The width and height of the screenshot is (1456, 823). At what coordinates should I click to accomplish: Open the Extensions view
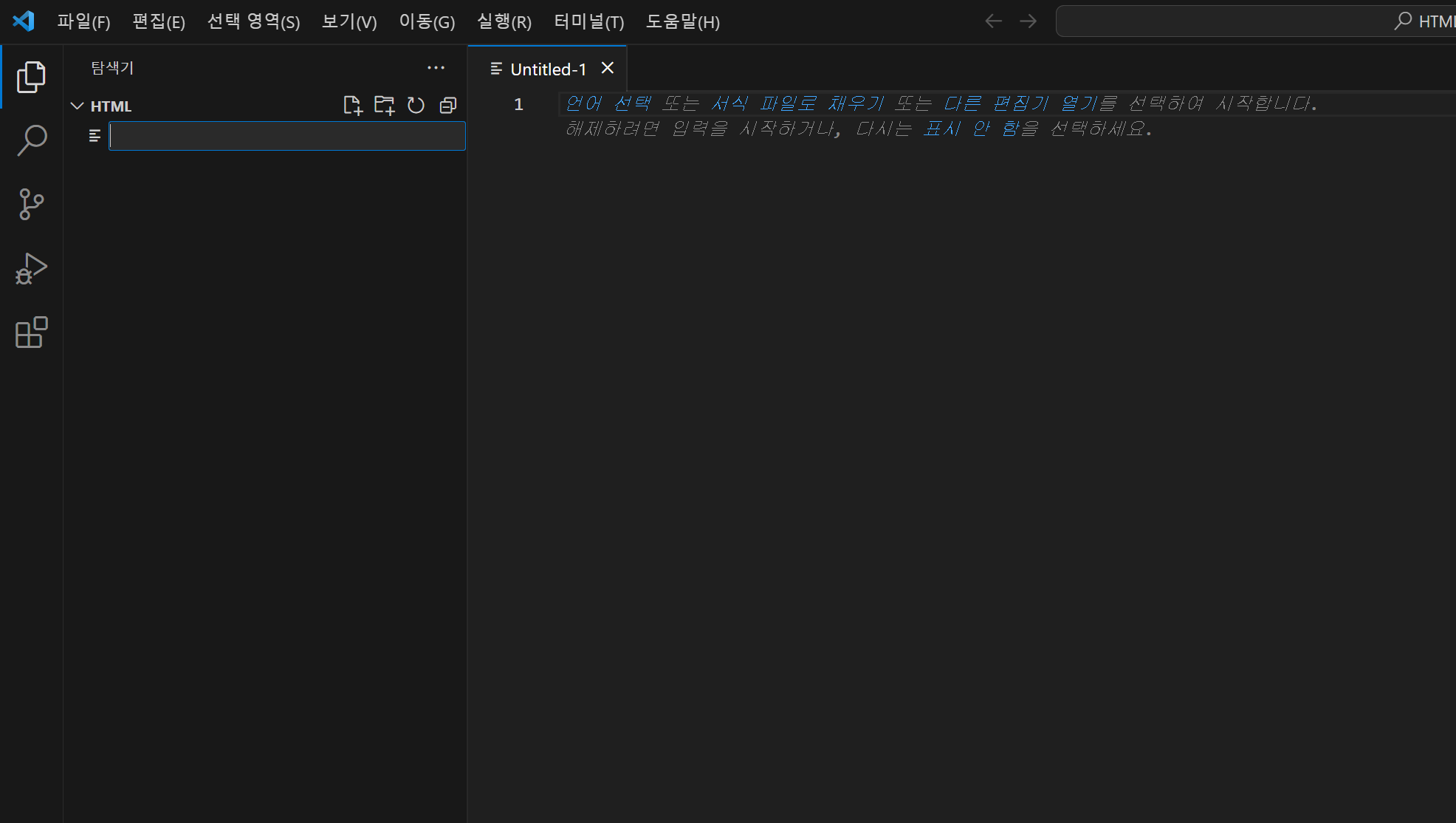tap(31, 332)
